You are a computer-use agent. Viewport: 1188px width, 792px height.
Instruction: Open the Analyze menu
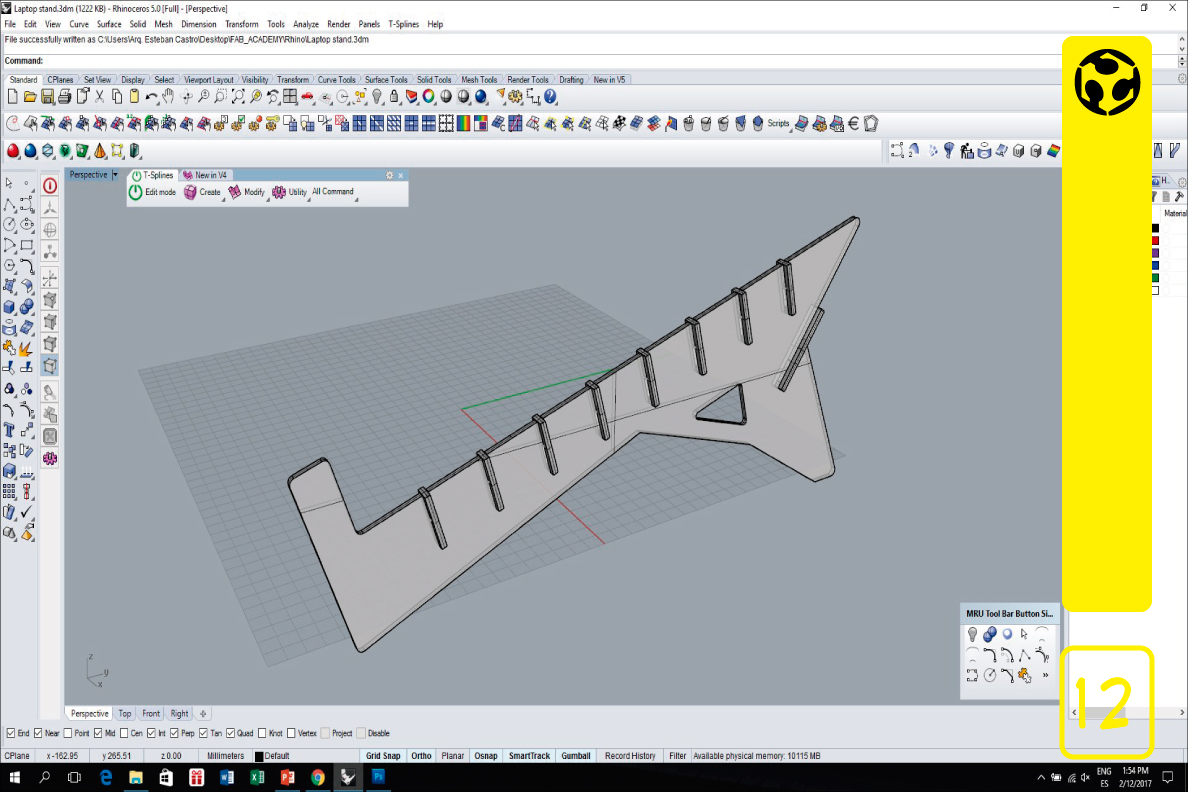click(306, 24)
